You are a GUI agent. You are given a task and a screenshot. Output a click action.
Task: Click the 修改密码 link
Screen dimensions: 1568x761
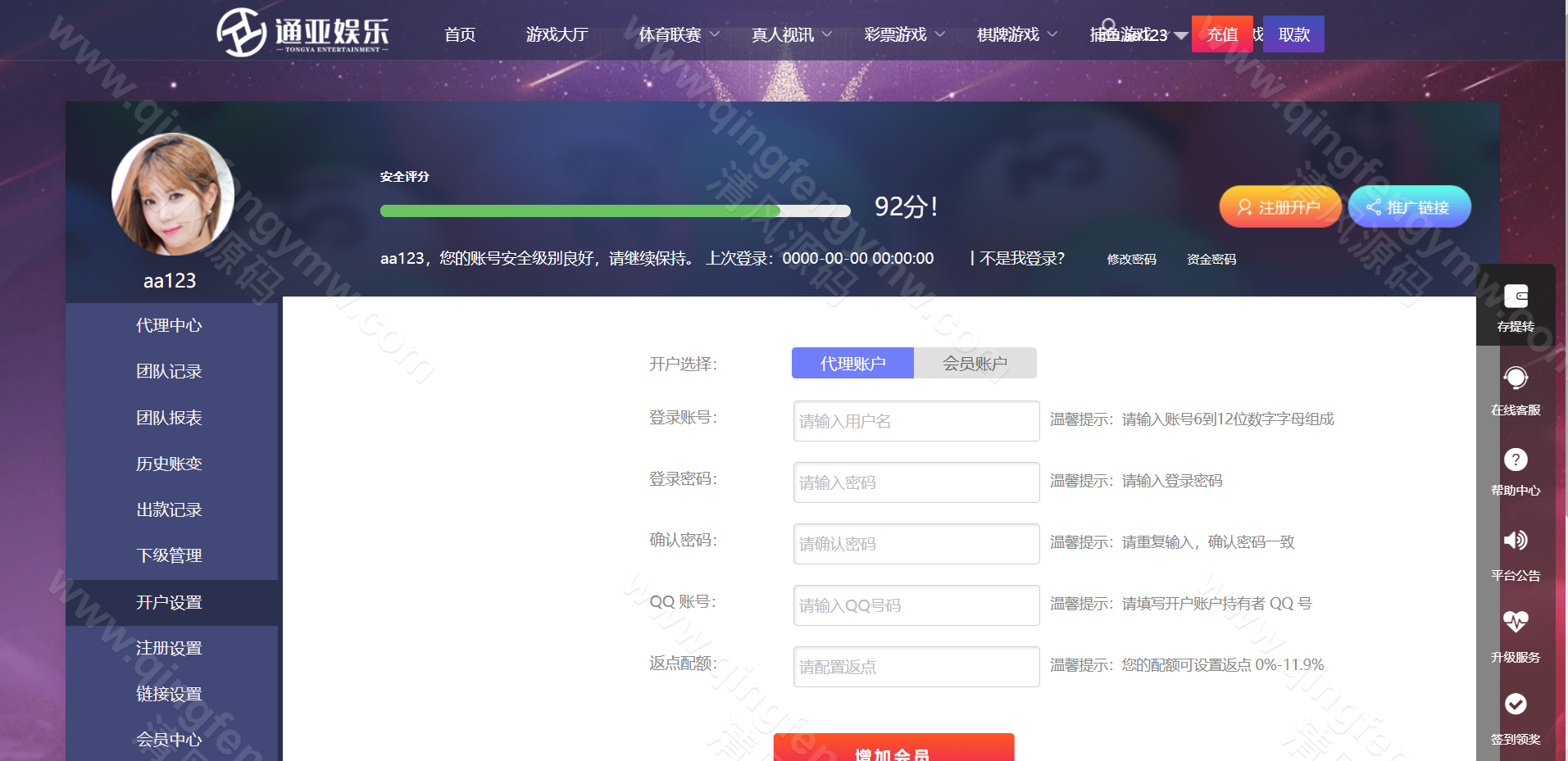point(1131,259)
